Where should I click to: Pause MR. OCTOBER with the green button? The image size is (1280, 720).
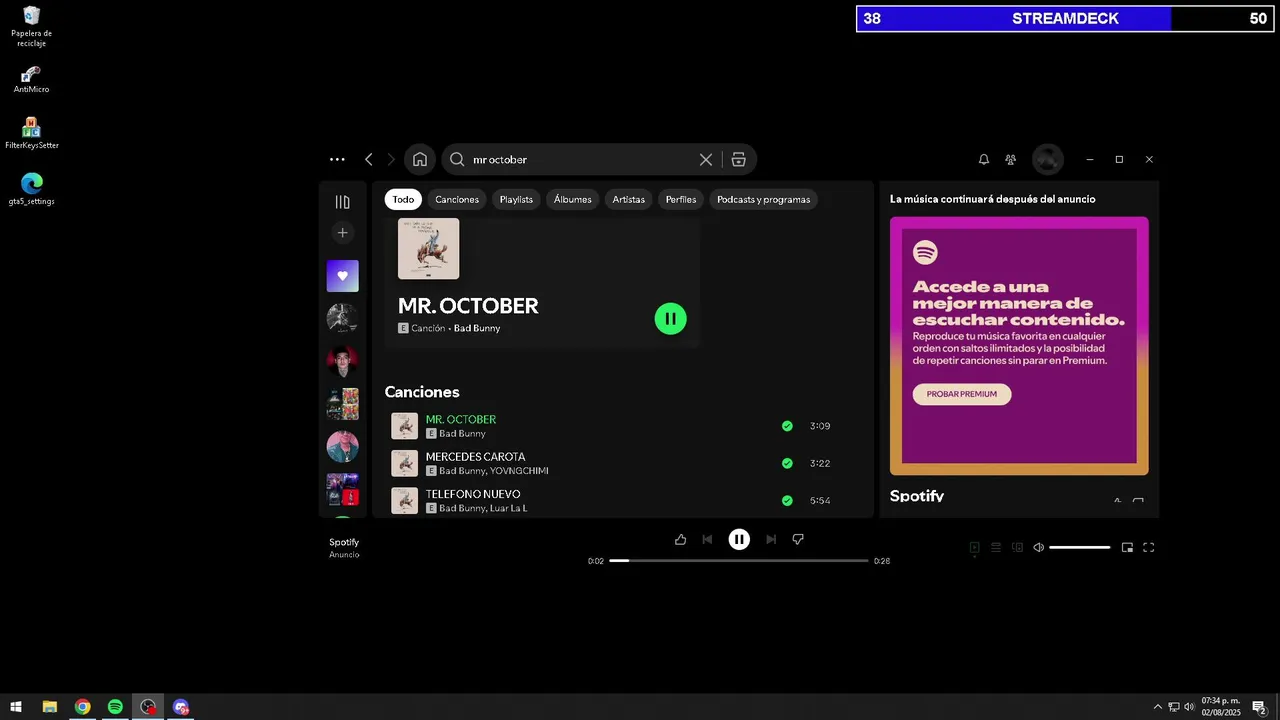pyautogui.click(x=670, y=319)
